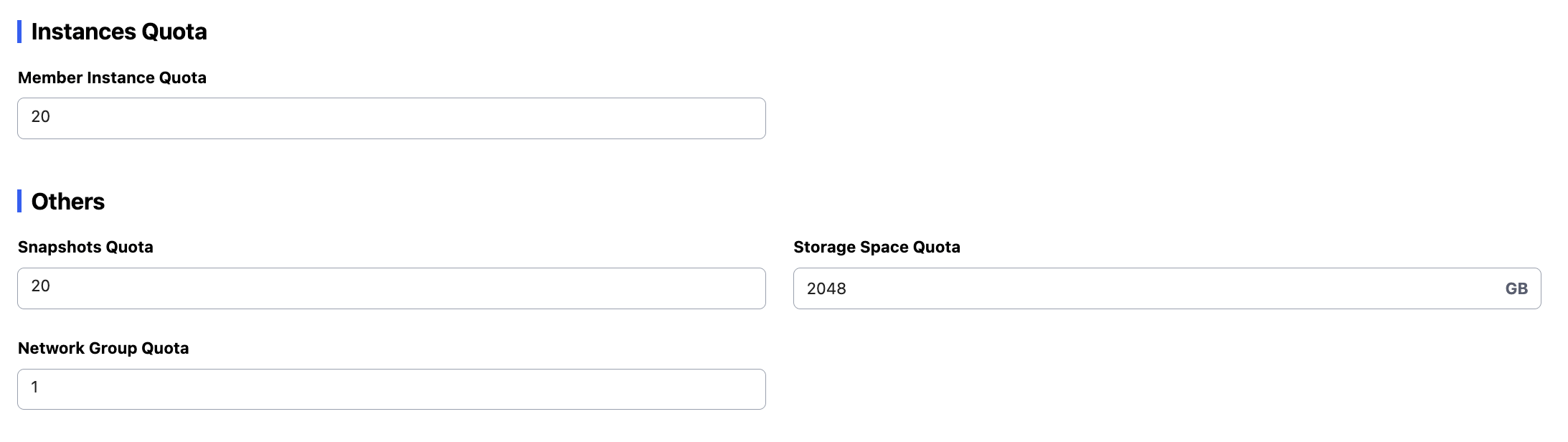Click the blue bar beside Others heading
This screenshot has height=442, width=1568.
pyautogui.click(x=19, y=202)
